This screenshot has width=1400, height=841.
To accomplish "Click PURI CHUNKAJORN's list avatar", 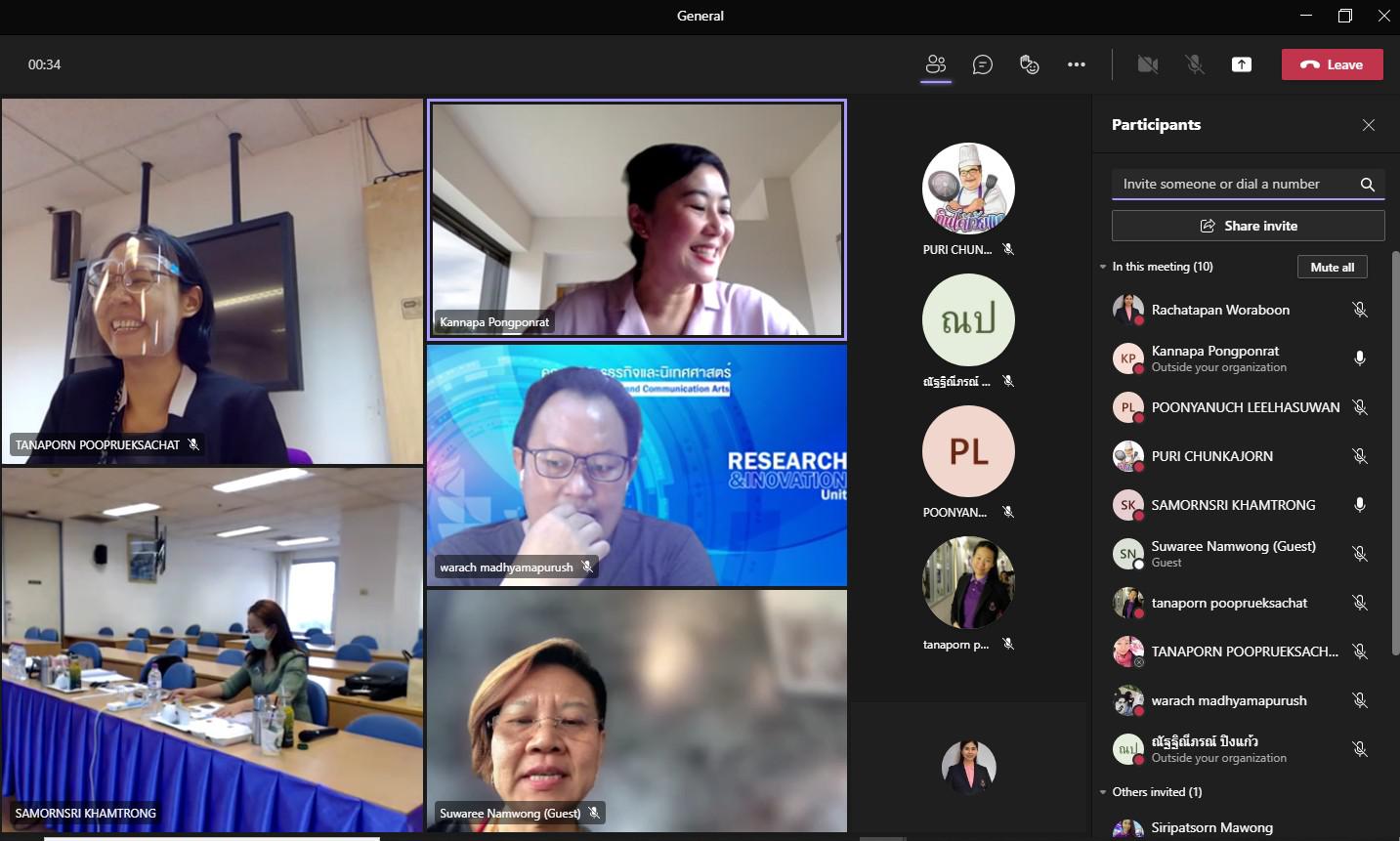I will tap(1128, 456).
